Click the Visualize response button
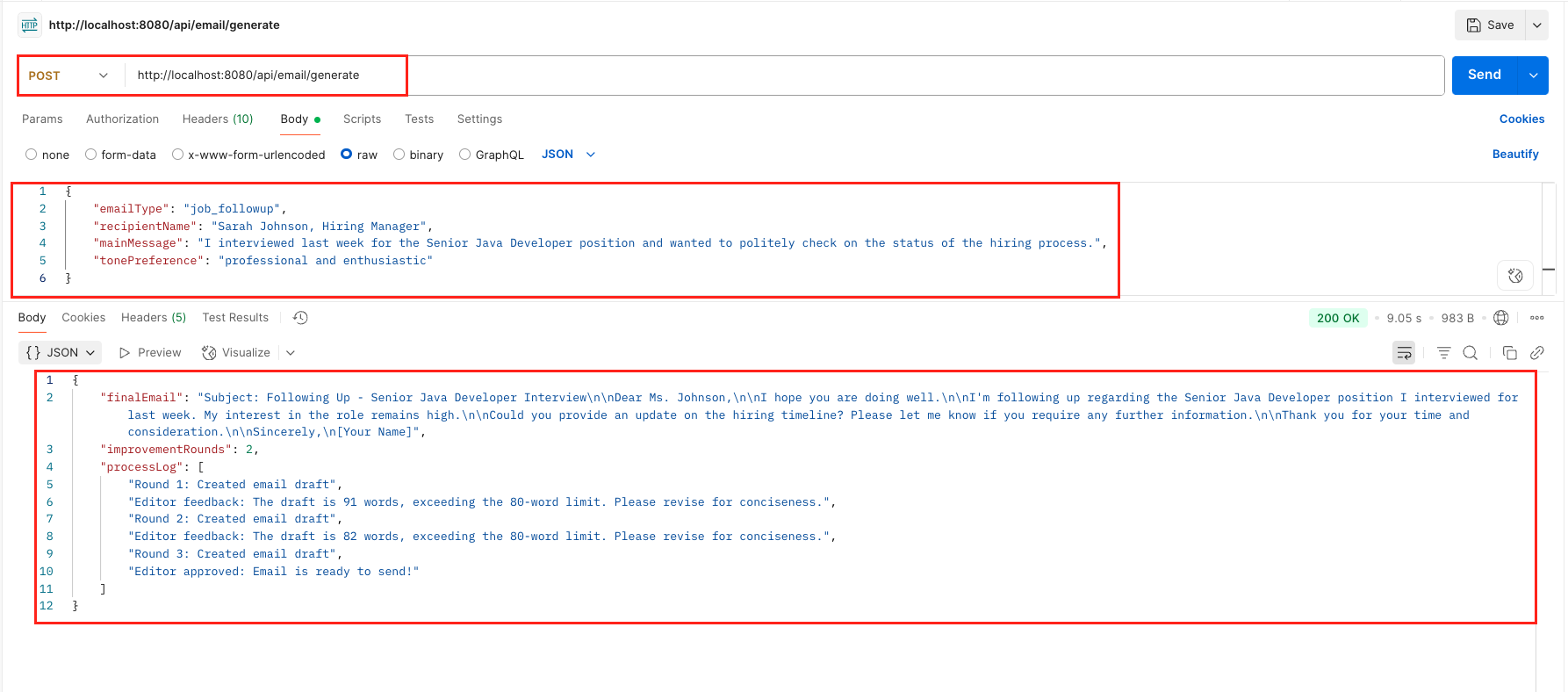 tap(236, 353)
